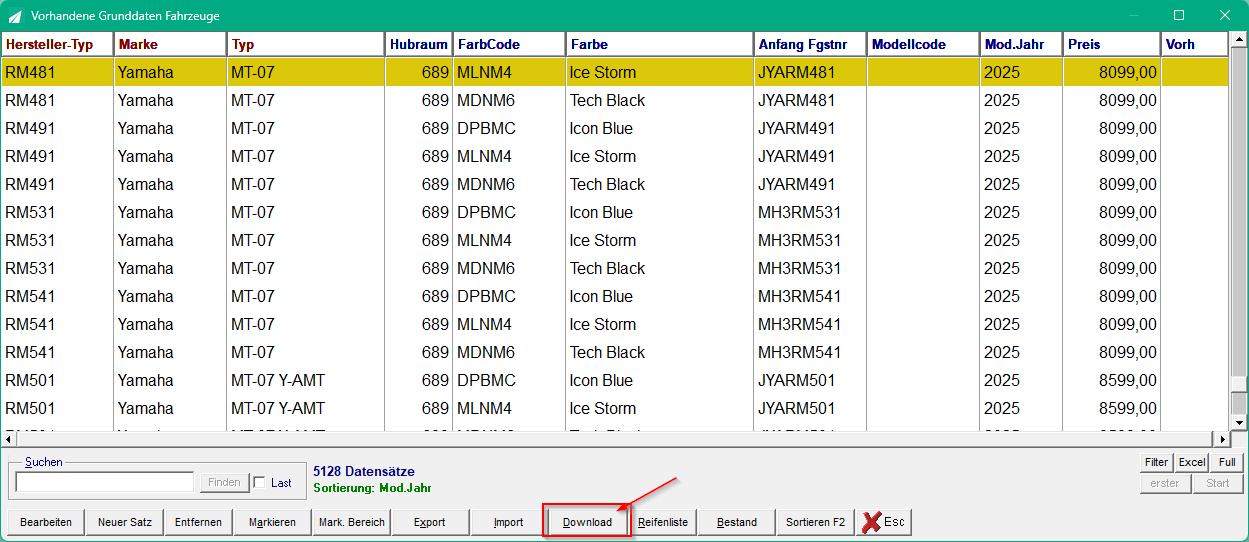Click MH3RM541 in the Tech Black row

799,352
